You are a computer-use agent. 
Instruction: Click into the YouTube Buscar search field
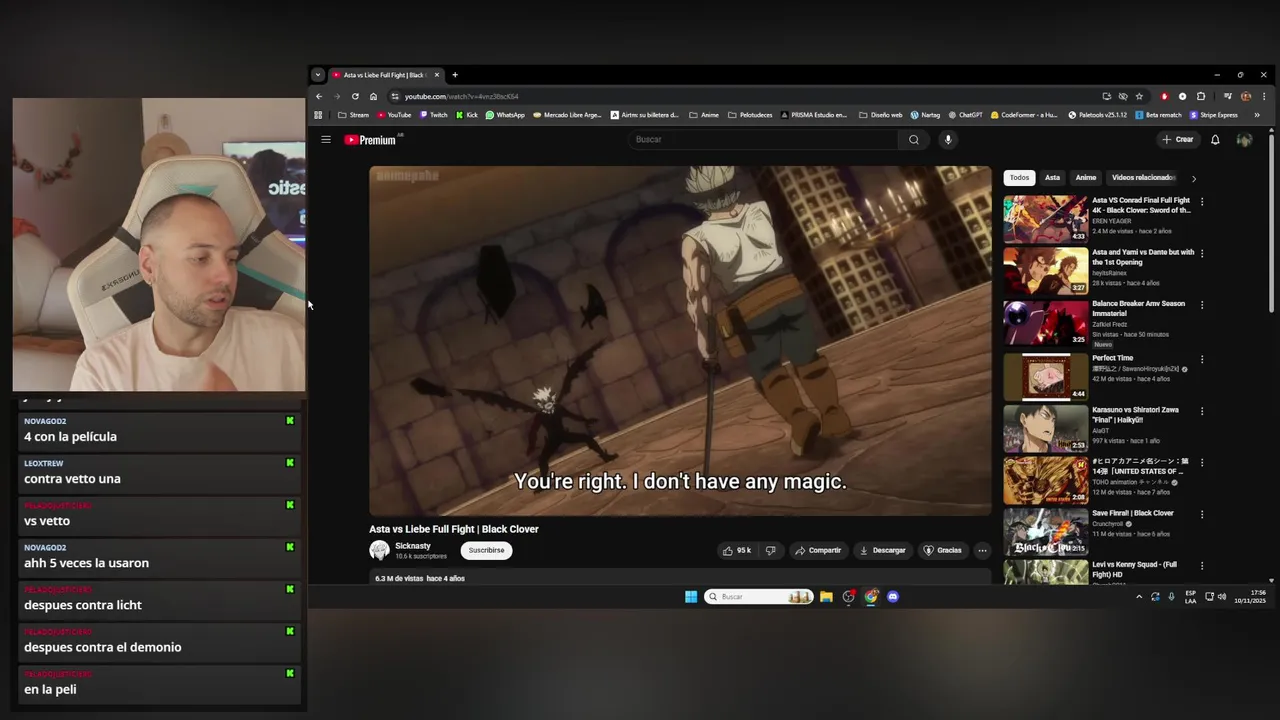pyautogui.click(x=764, y=140)
